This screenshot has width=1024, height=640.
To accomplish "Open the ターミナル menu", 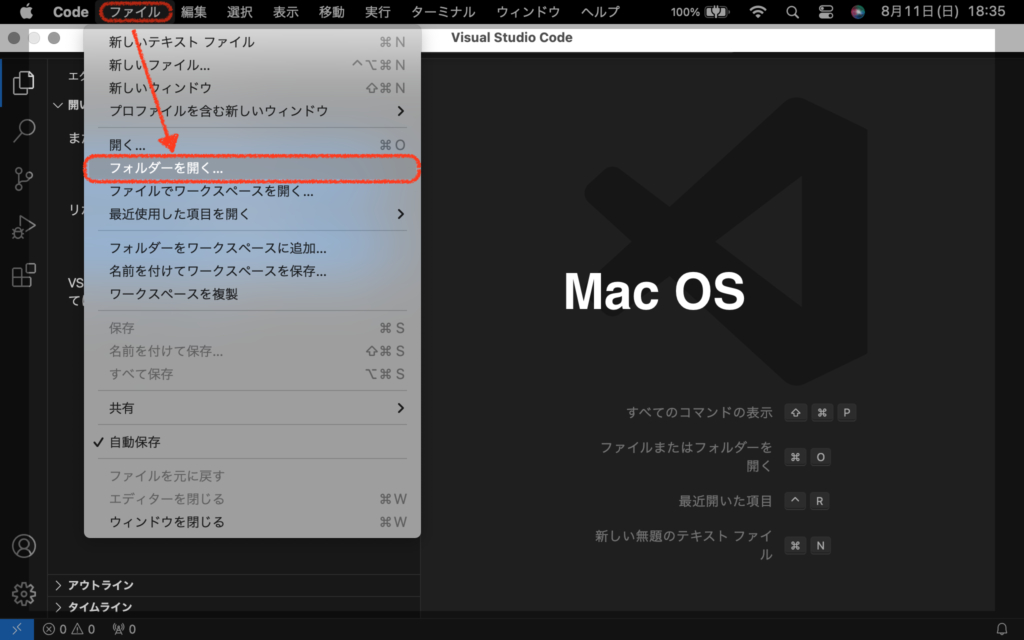I will click(443, 12).
